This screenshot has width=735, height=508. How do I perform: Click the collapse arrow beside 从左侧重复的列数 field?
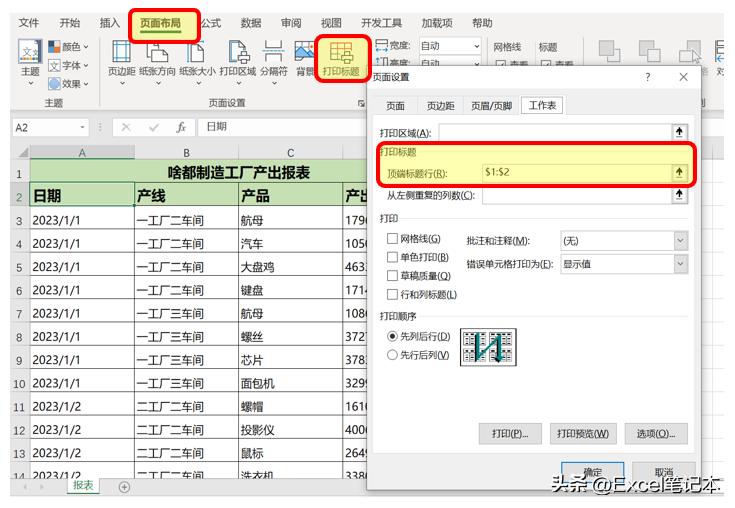679,195
